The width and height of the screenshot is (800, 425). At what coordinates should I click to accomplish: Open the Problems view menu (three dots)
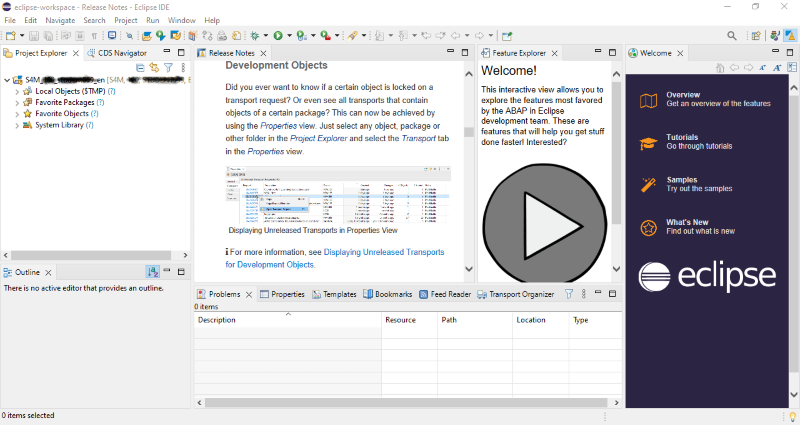[x=584, y=294]
